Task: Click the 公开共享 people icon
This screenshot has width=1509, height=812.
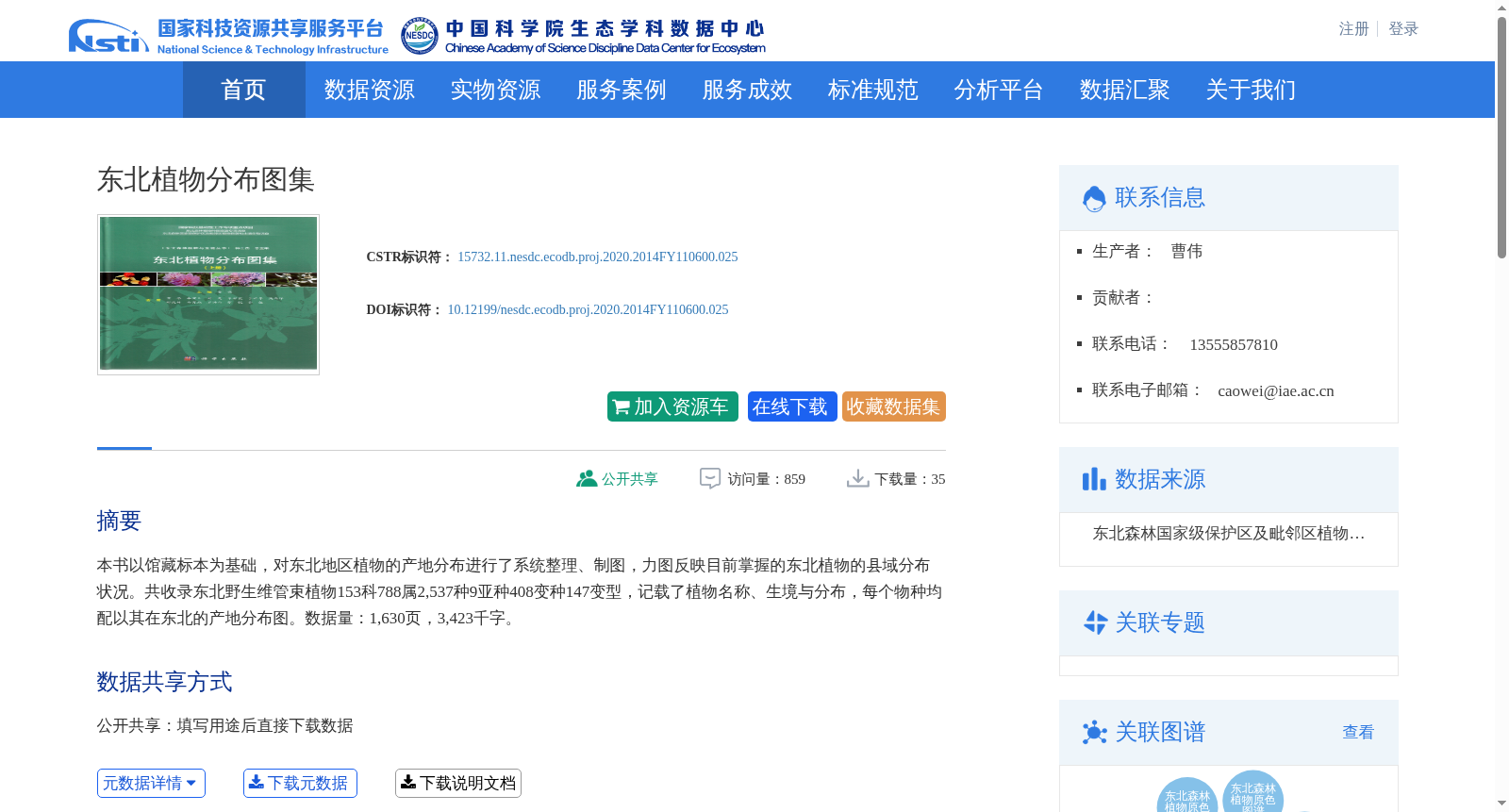Action: pyautogui.click(x=587, y=479)
